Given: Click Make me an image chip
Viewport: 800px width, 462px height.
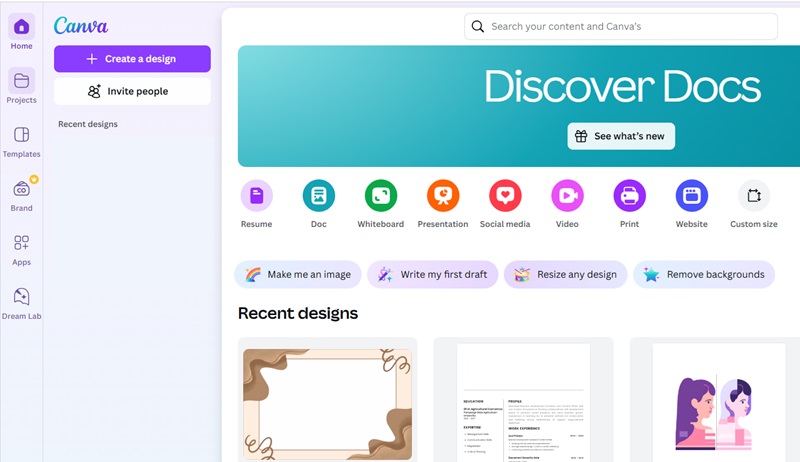Looking at the screenshot, I should (298, 274).
